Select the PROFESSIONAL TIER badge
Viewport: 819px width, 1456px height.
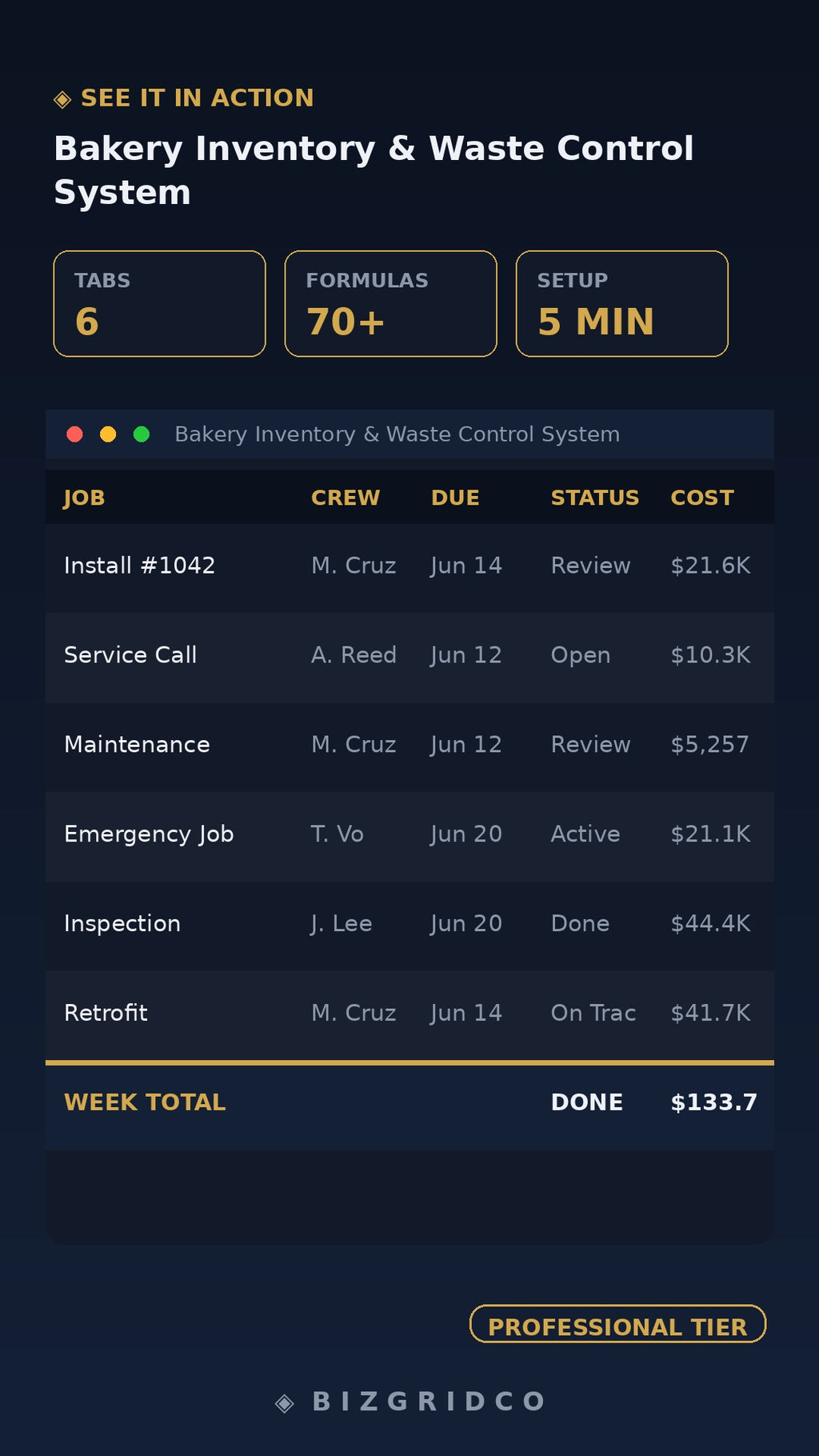pos(617,1324)
